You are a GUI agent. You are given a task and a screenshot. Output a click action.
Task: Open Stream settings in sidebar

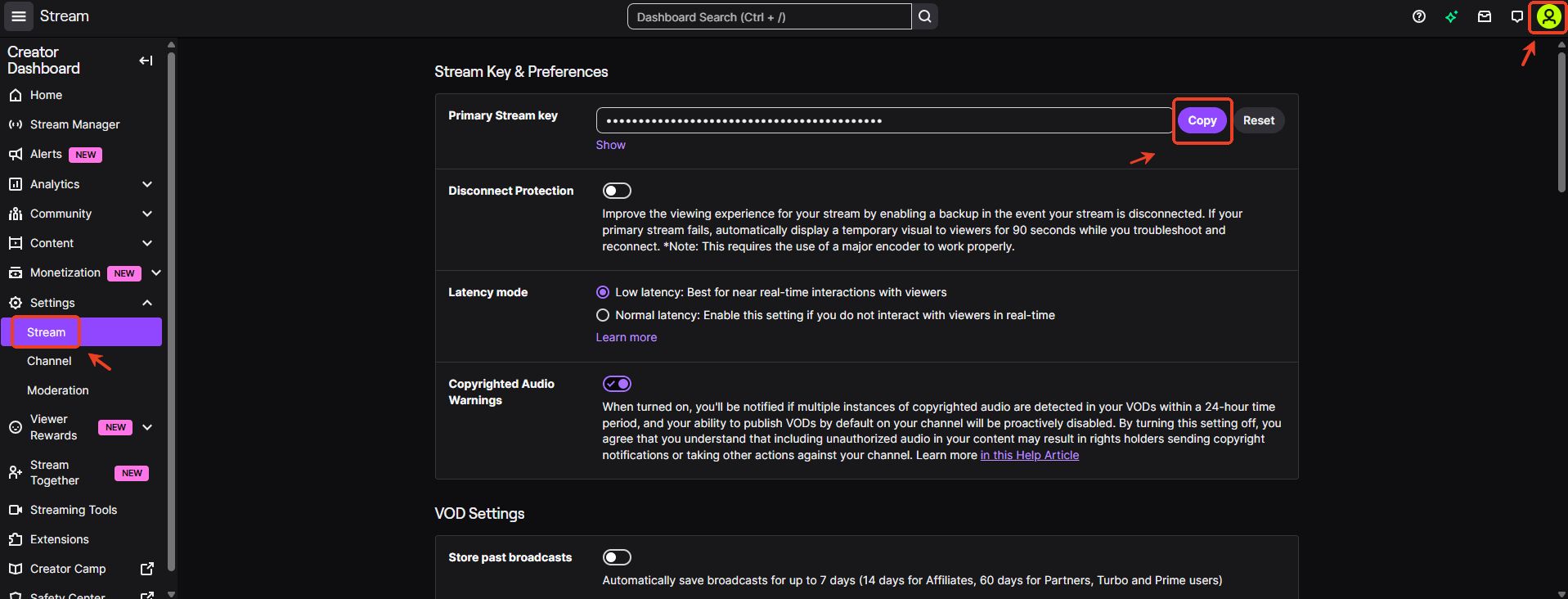pyautogui.click(x=82, y=332)
